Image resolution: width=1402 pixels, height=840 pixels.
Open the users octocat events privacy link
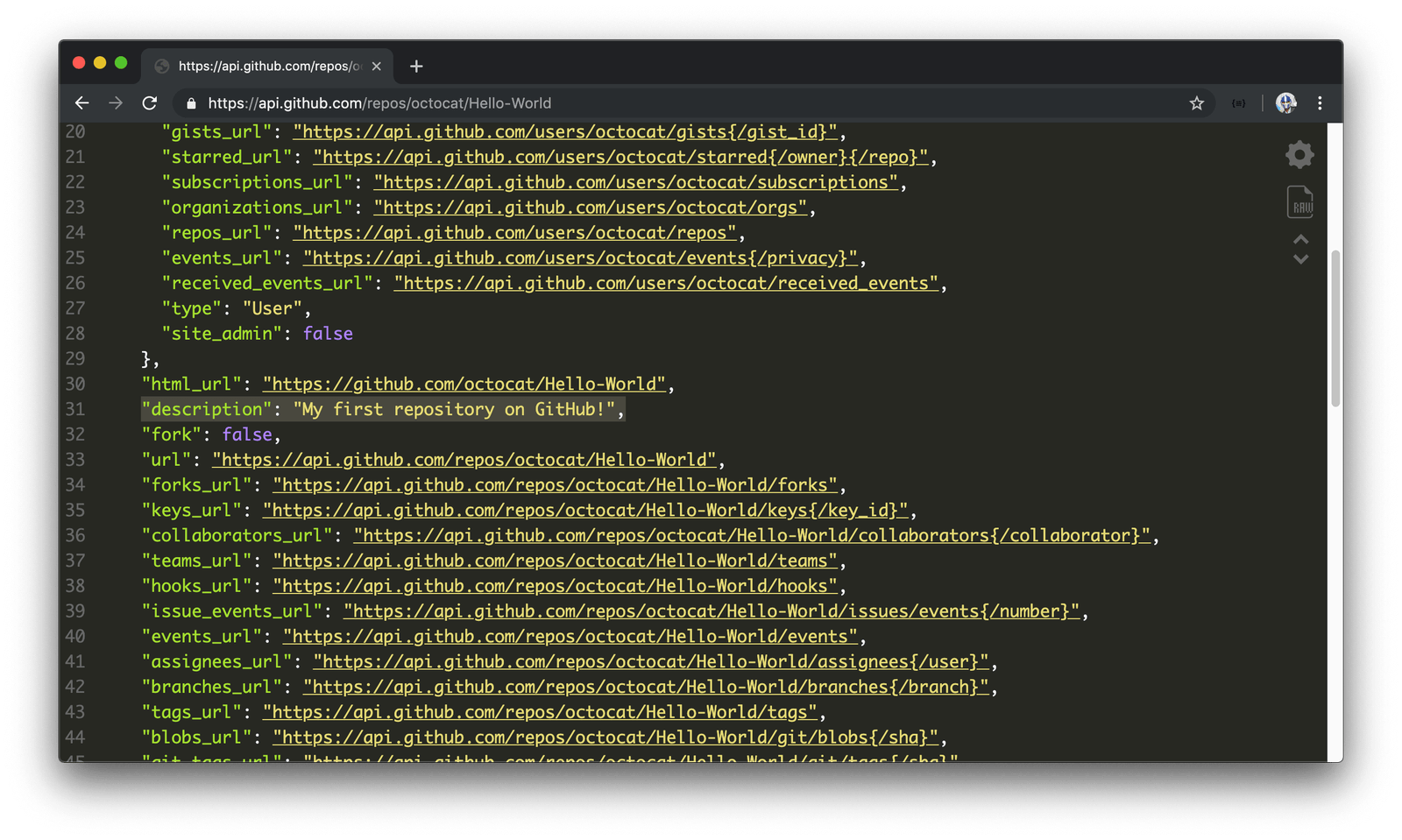pos(580,258)
